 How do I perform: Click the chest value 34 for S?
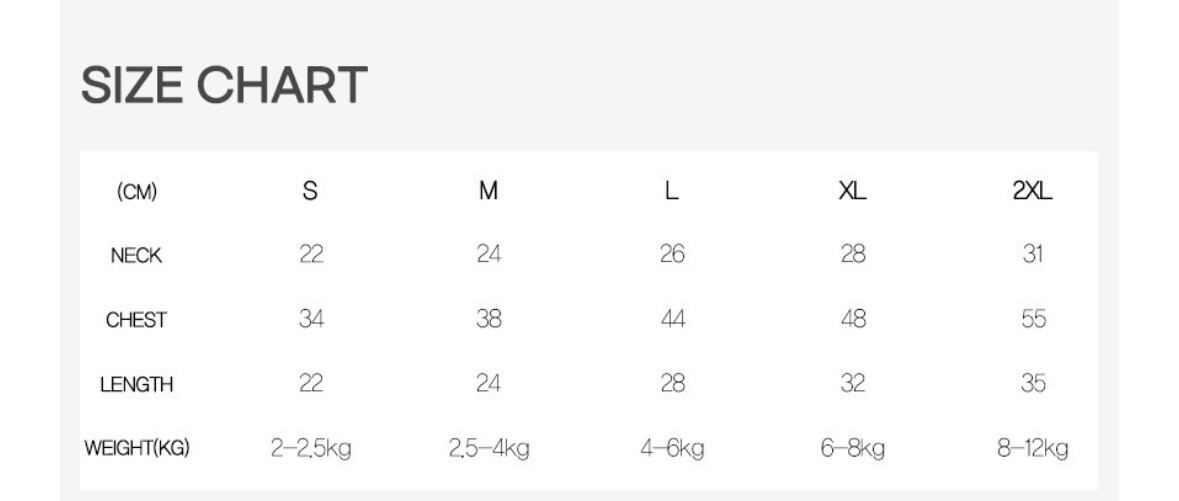[311, 319]
